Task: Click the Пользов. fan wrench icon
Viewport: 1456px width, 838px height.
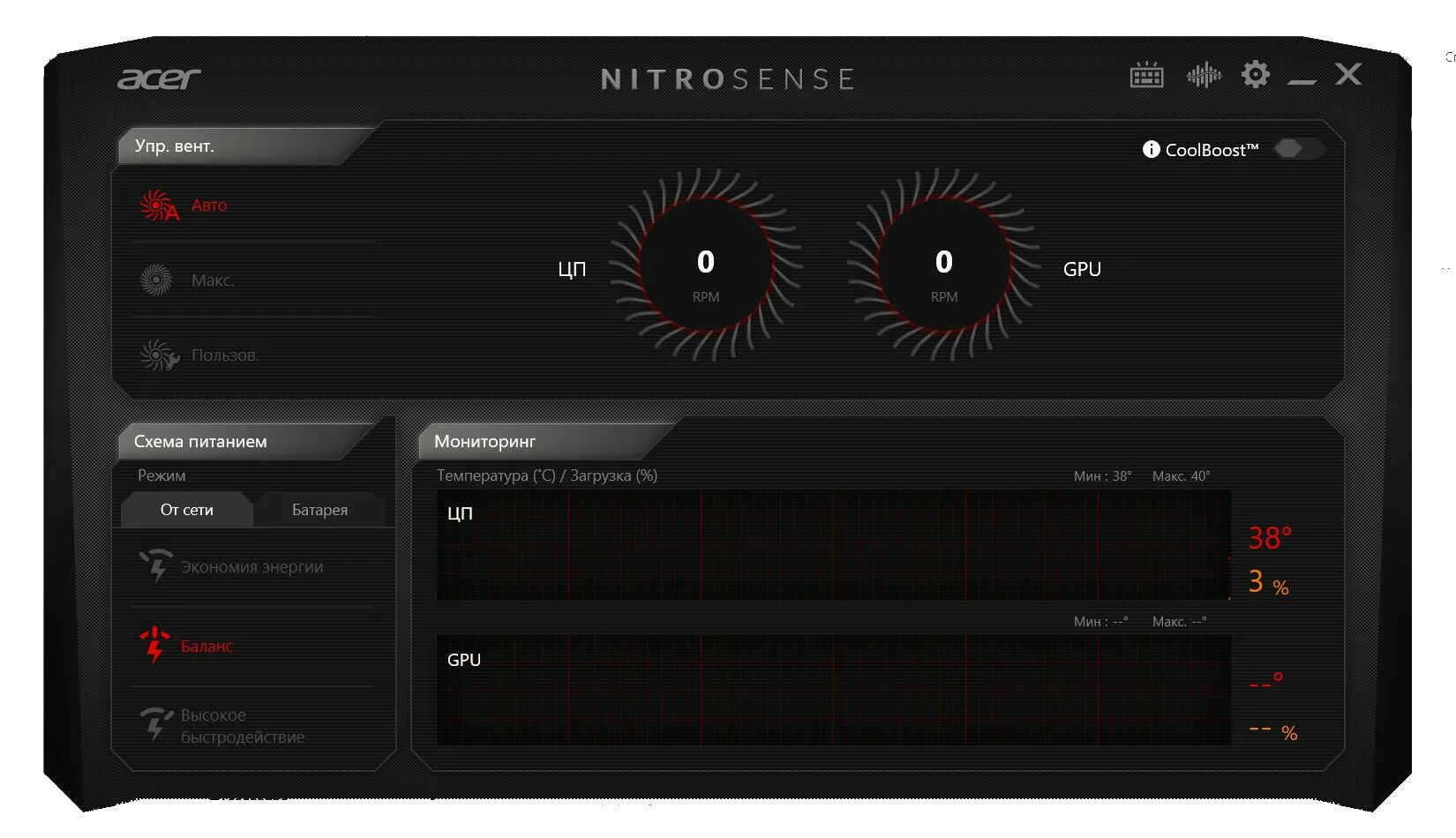Action: tap(159, 355)
